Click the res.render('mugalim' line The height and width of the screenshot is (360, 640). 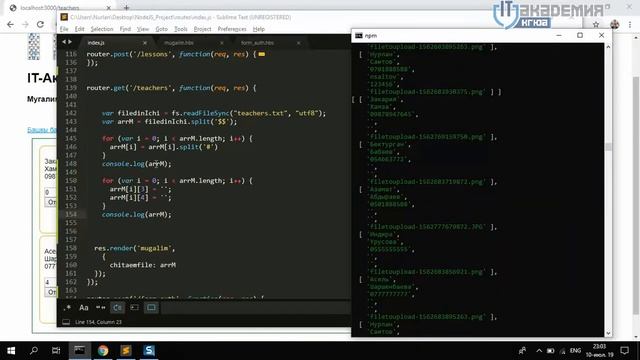coord(135,248)
